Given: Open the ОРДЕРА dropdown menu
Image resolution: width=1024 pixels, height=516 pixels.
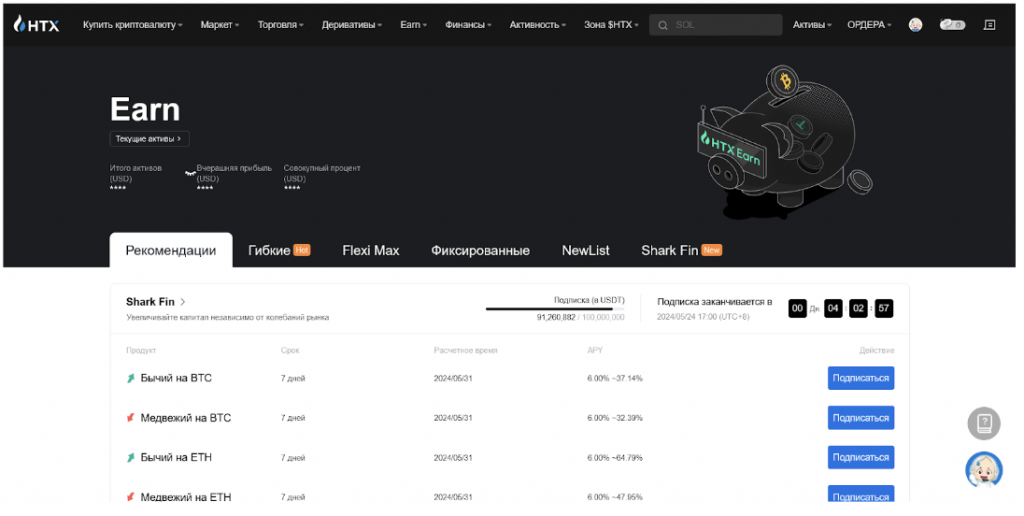Looking at the screenshot, I should 869,25.
